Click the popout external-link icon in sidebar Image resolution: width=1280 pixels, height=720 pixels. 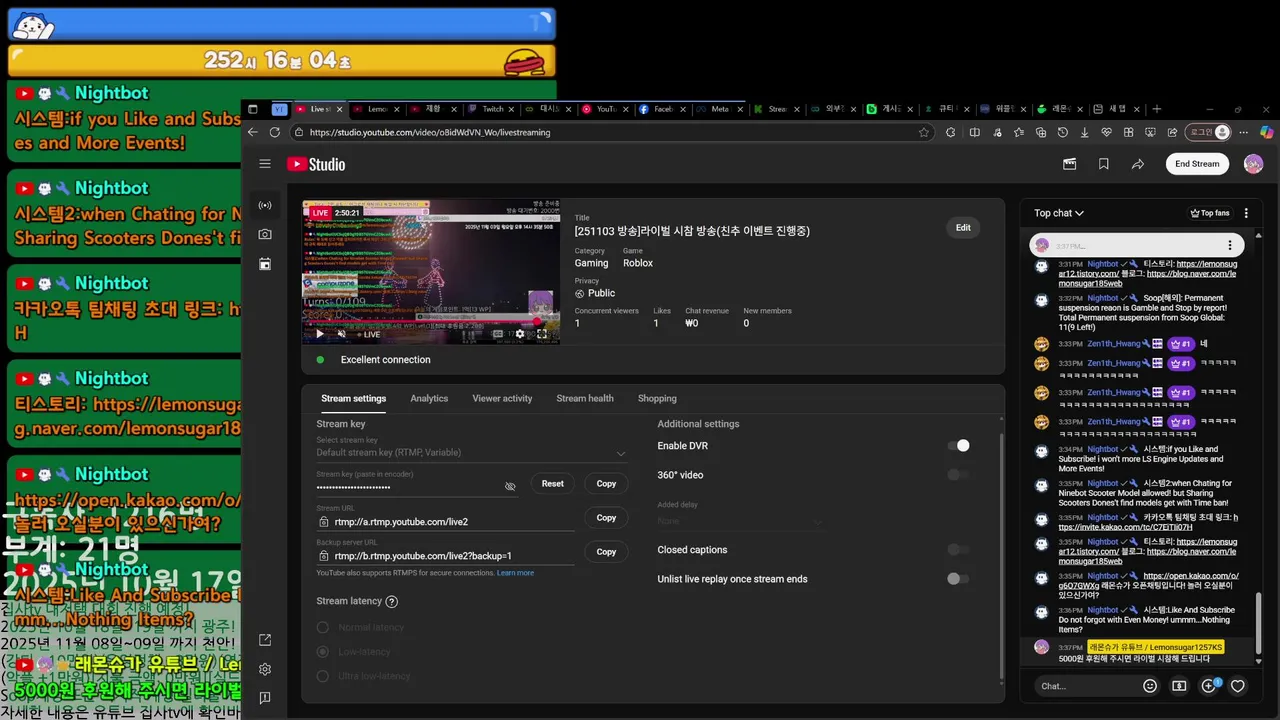tap(265, 640)
